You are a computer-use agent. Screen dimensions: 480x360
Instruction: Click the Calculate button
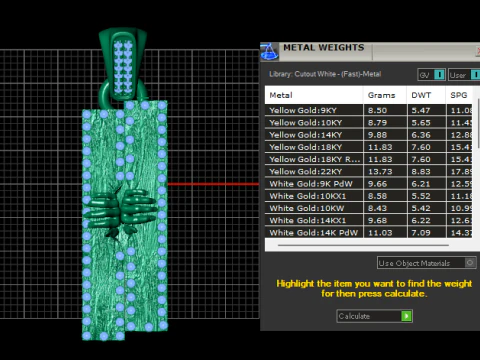pyautogui.click(x=374, y=316)
